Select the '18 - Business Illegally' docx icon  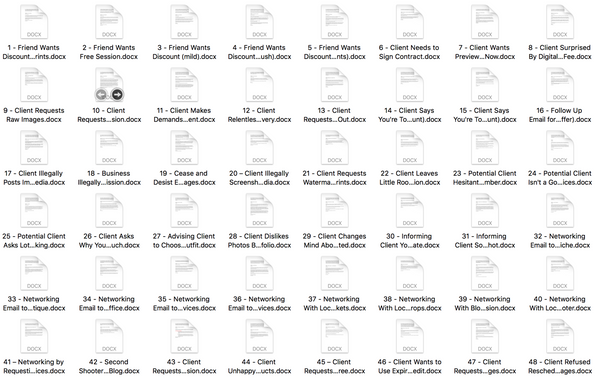[x=109, y=147]
